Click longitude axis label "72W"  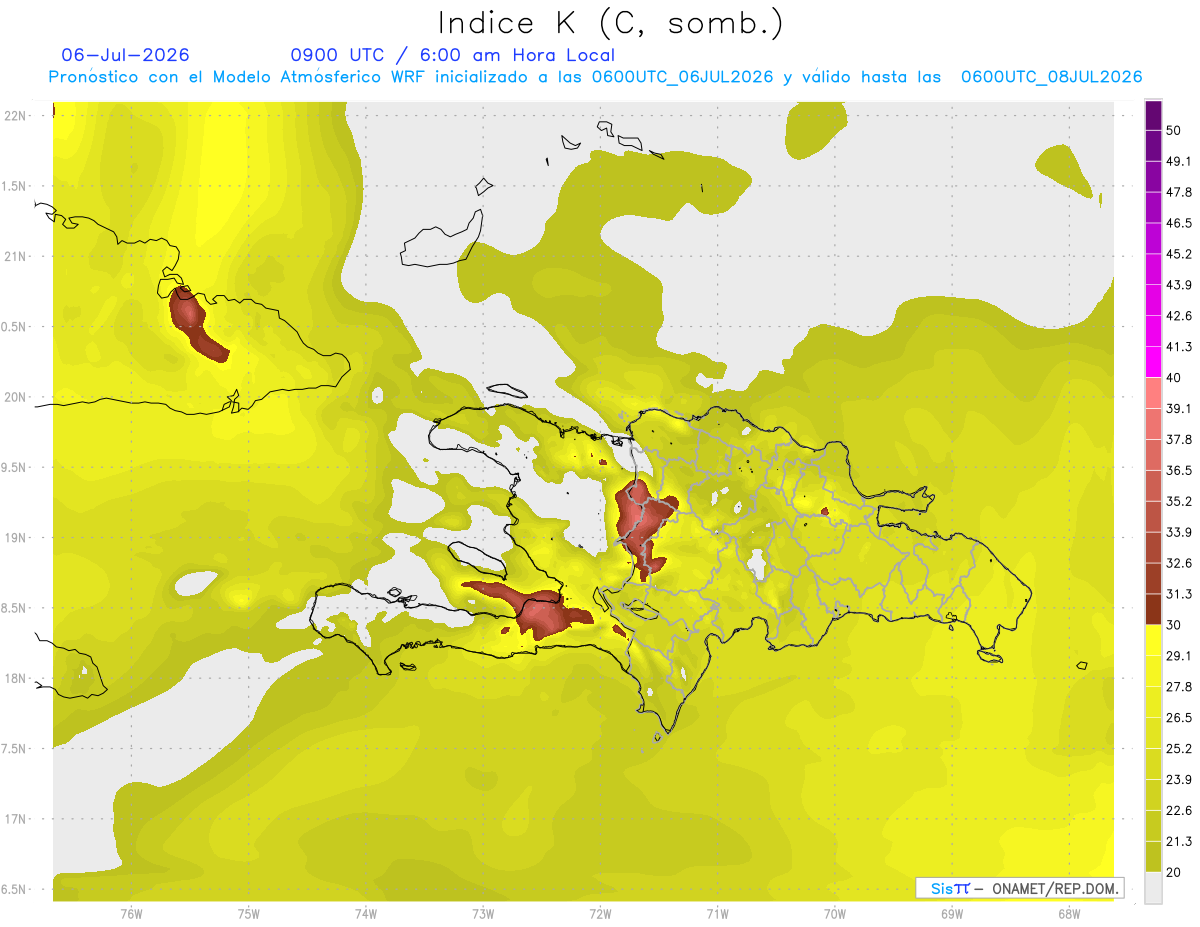[x=600, y=914]
